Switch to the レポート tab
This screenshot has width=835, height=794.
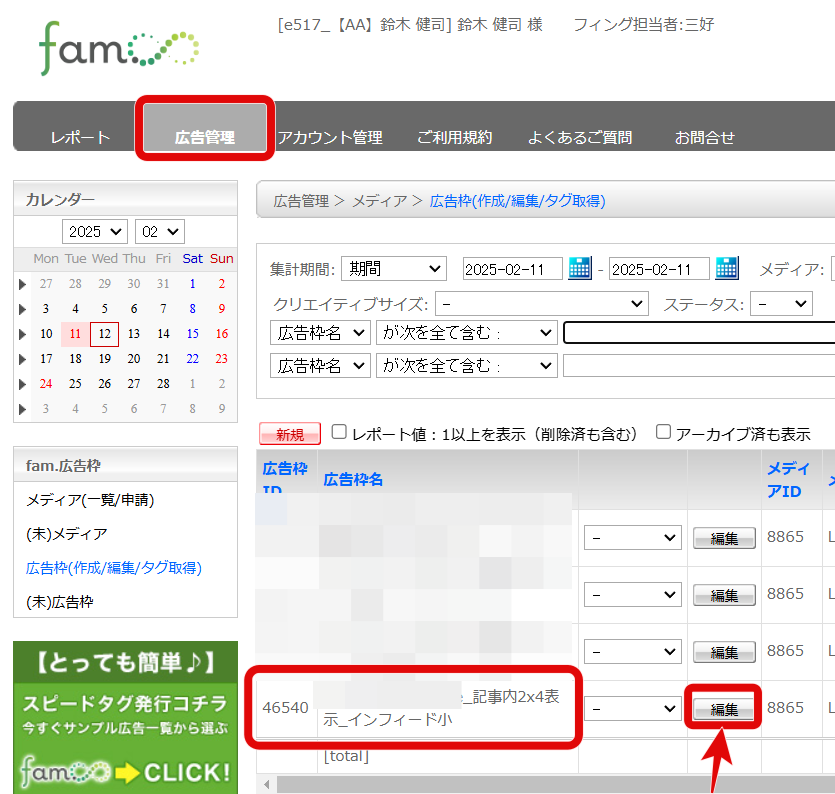(x=80, y=138)
